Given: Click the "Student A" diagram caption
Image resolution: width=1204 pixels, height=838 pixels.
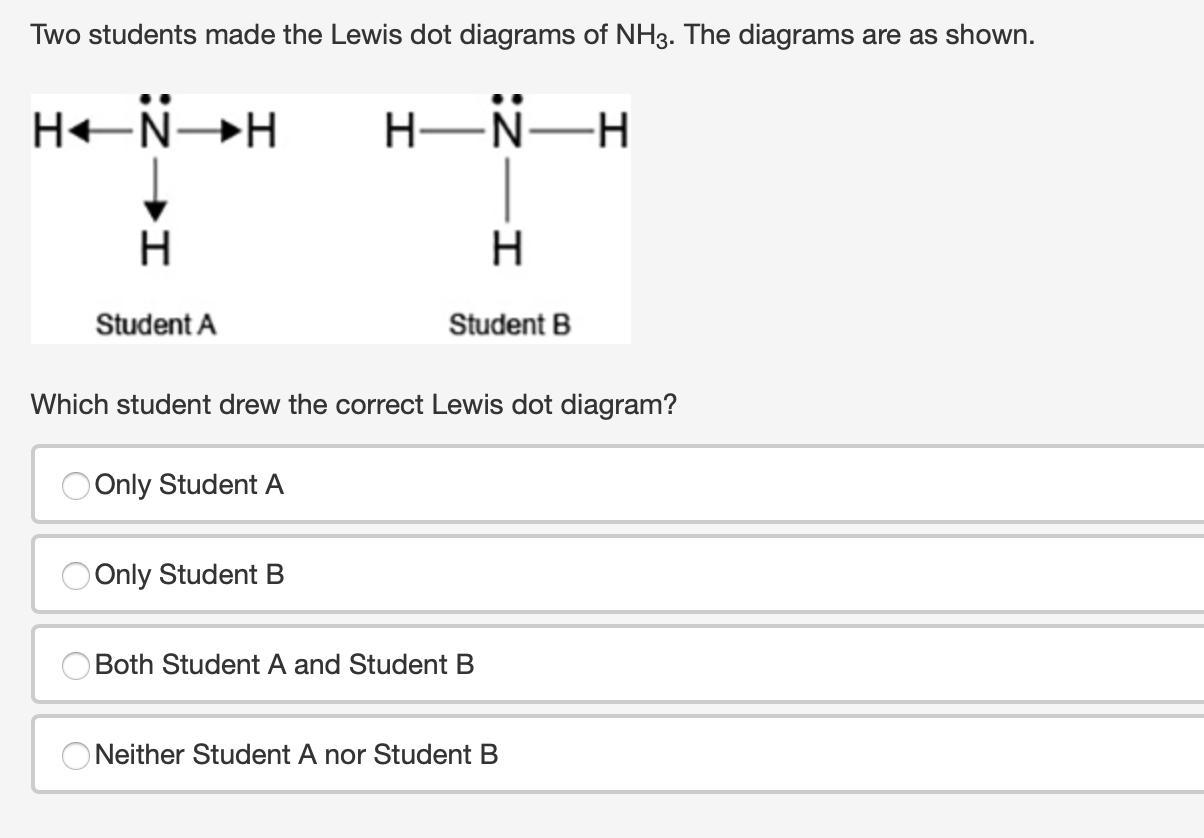Looking at the screenshot, I should 156,325.
